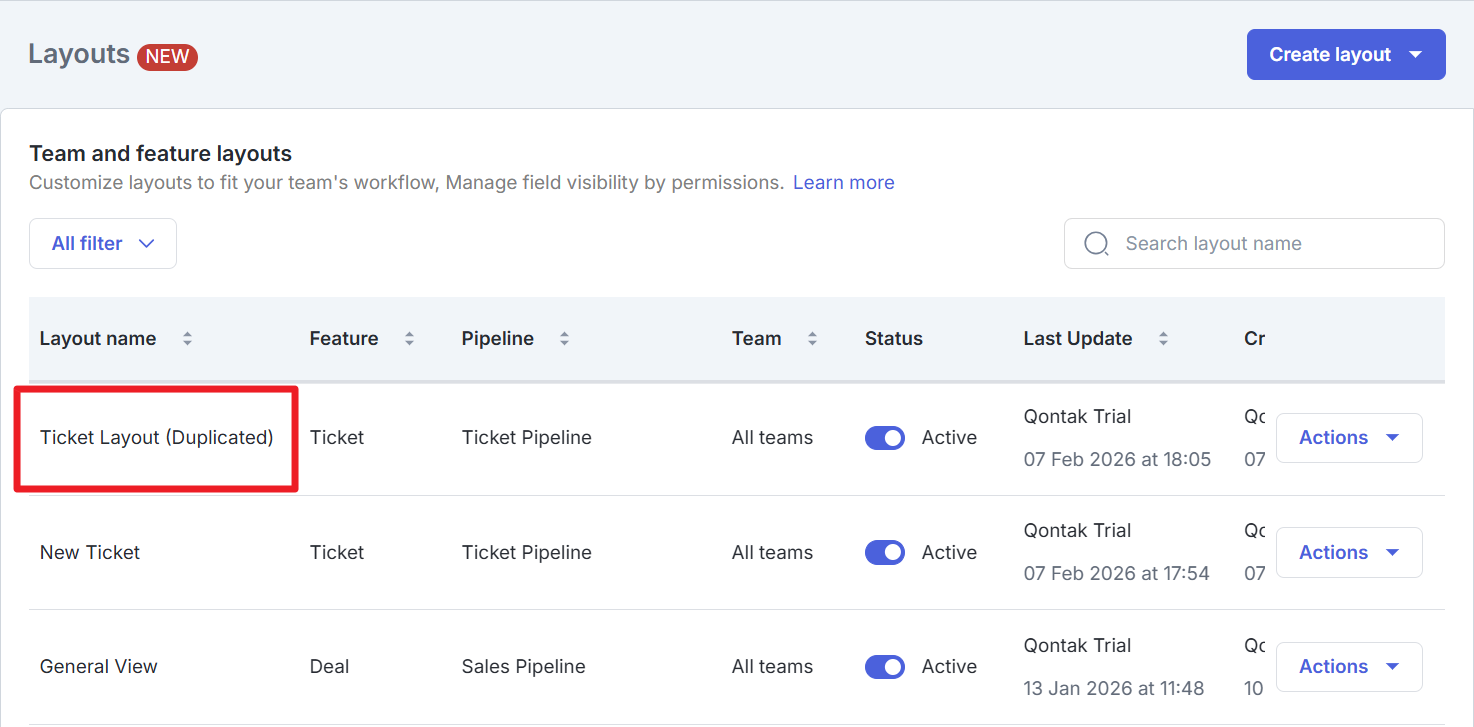Open the All filter dropdown
Screen dimensions: 1474x727
coord(103,244)
